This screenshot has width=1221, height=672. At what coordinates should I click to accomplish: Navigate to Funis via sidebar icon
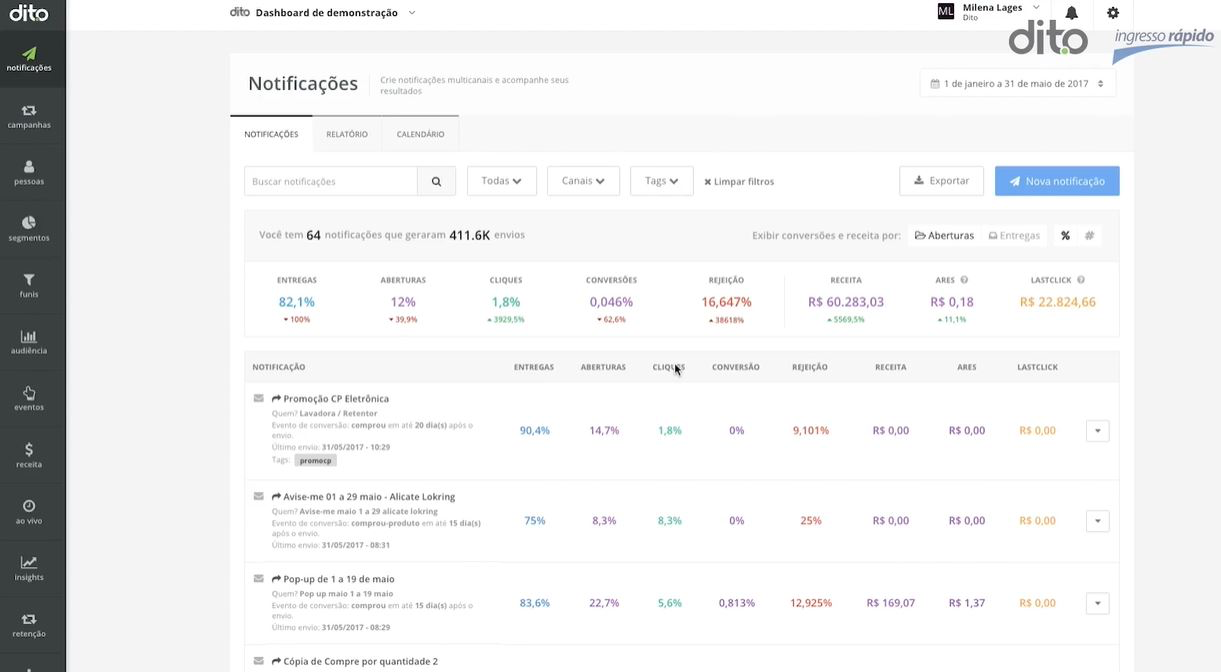[x=29, y=287]
